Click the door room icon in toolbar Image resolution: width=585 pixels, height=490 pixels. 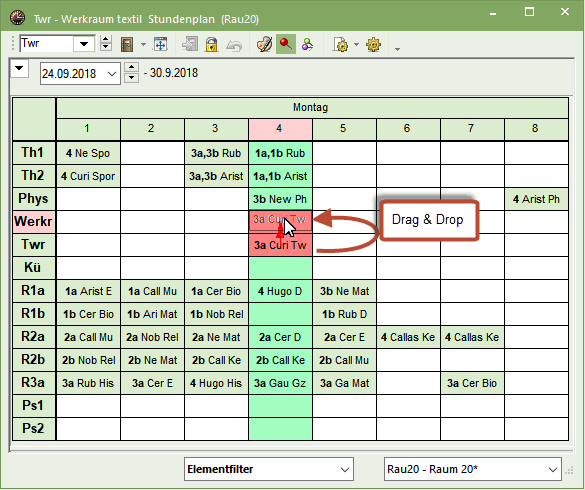[x=127, y=44]
